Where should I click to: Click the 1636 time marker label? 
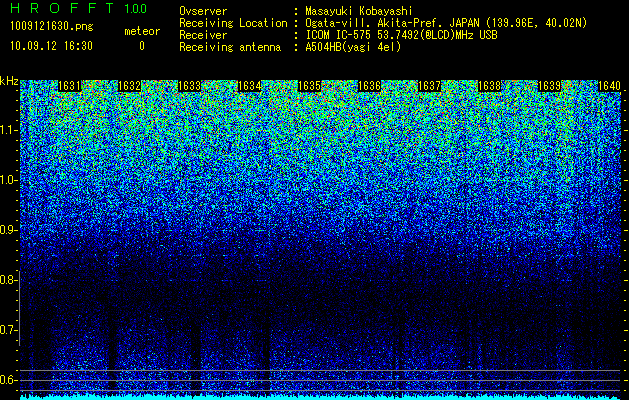click(369, 86)
